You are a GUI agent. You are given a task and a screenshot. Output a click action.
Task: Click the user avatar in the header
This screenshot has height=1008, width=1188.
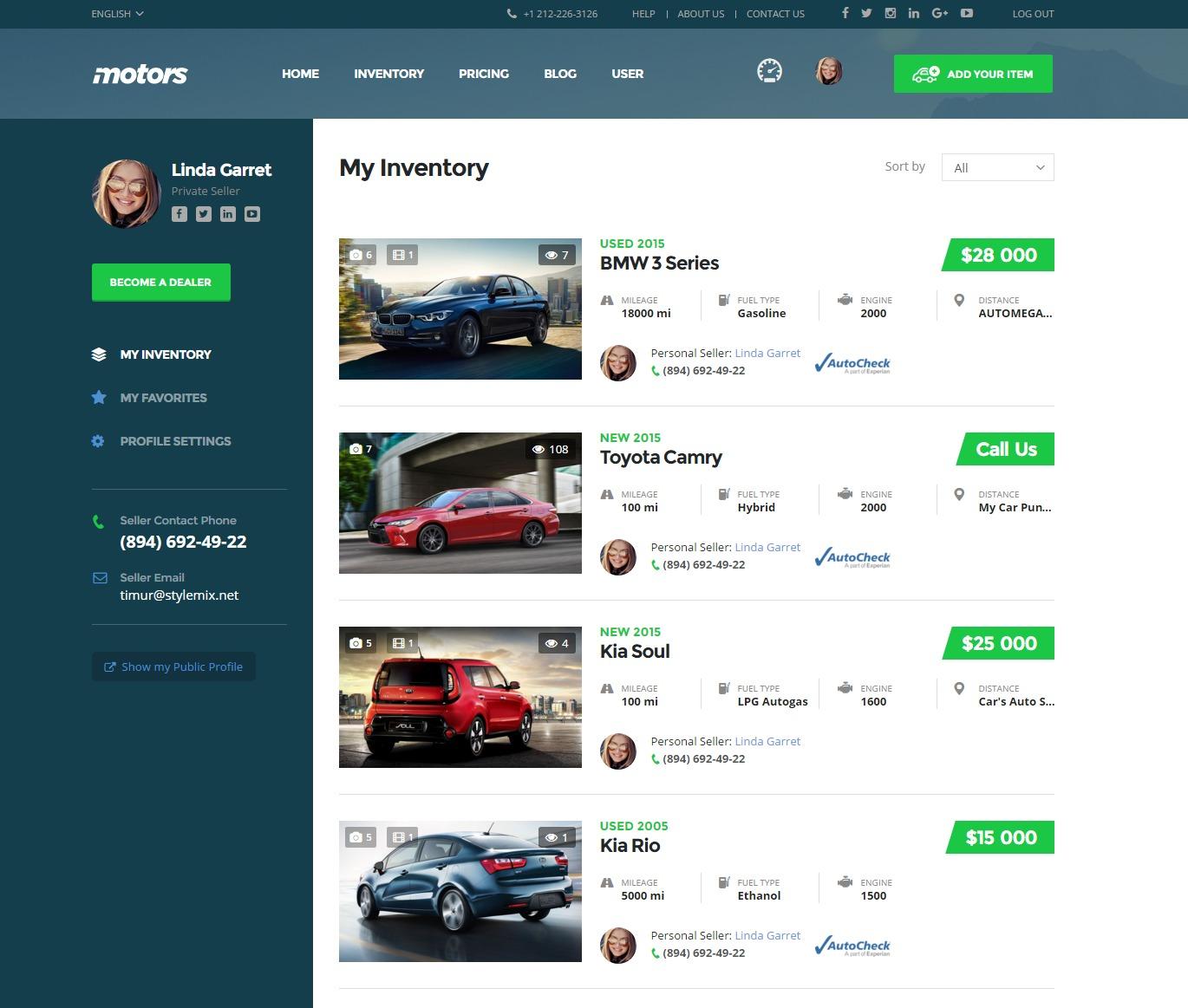pos(829,71)
